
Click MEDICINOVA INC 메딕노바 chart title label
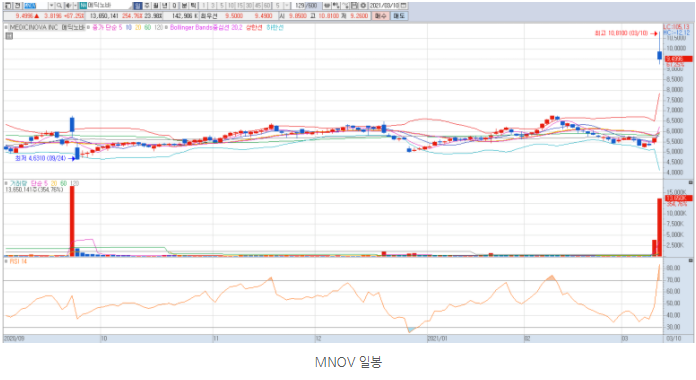47,28
